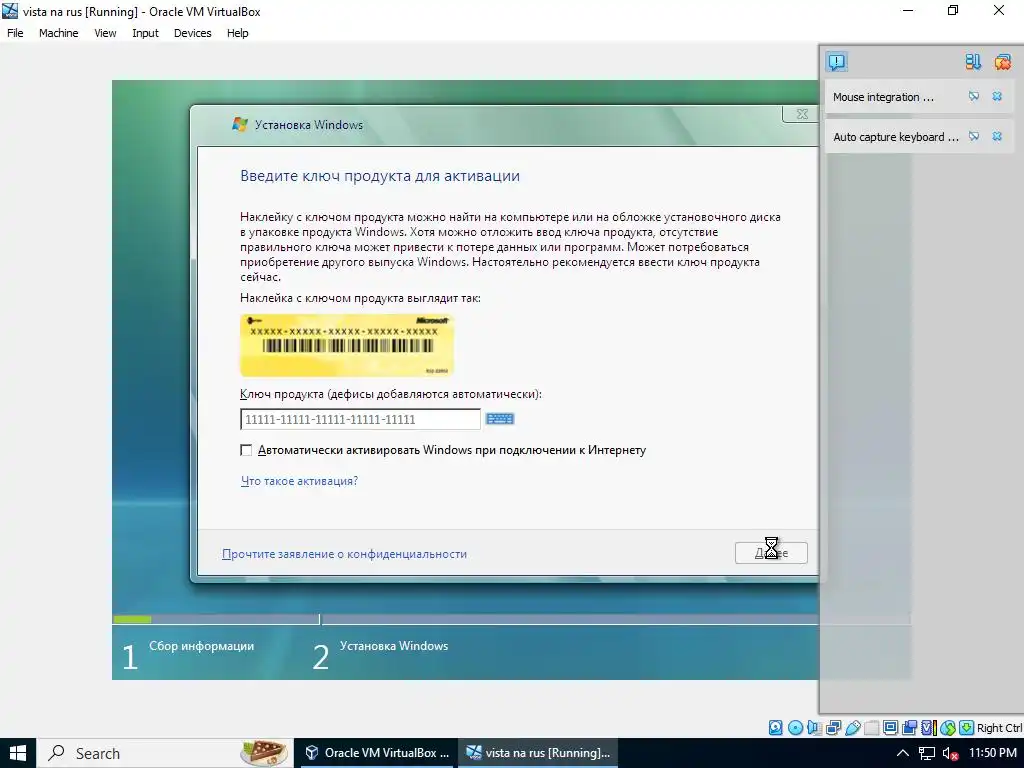This screenshot has height=768, width=1024.
Task: Click the 'Установка Windows' step 2 label
Action: [x=394, y=646]
